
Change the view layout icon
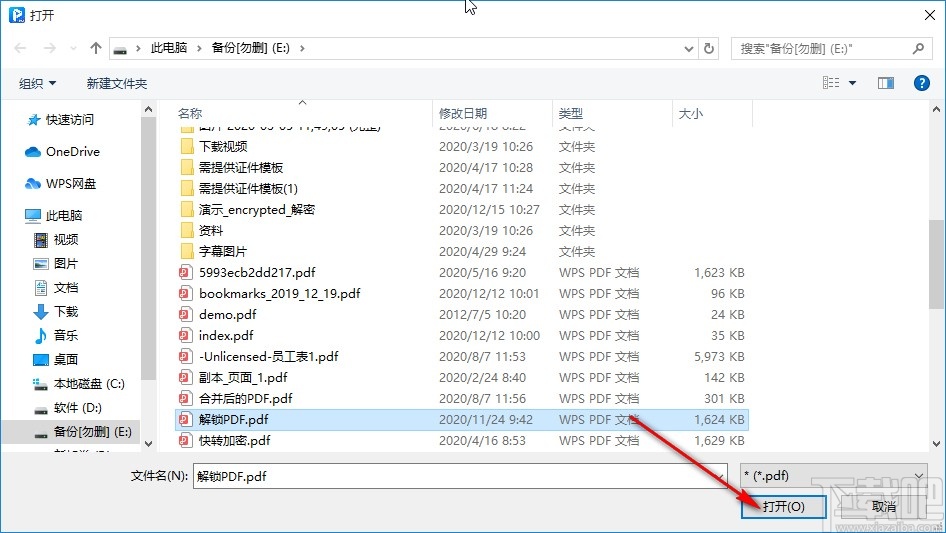(x=831, y=83)
